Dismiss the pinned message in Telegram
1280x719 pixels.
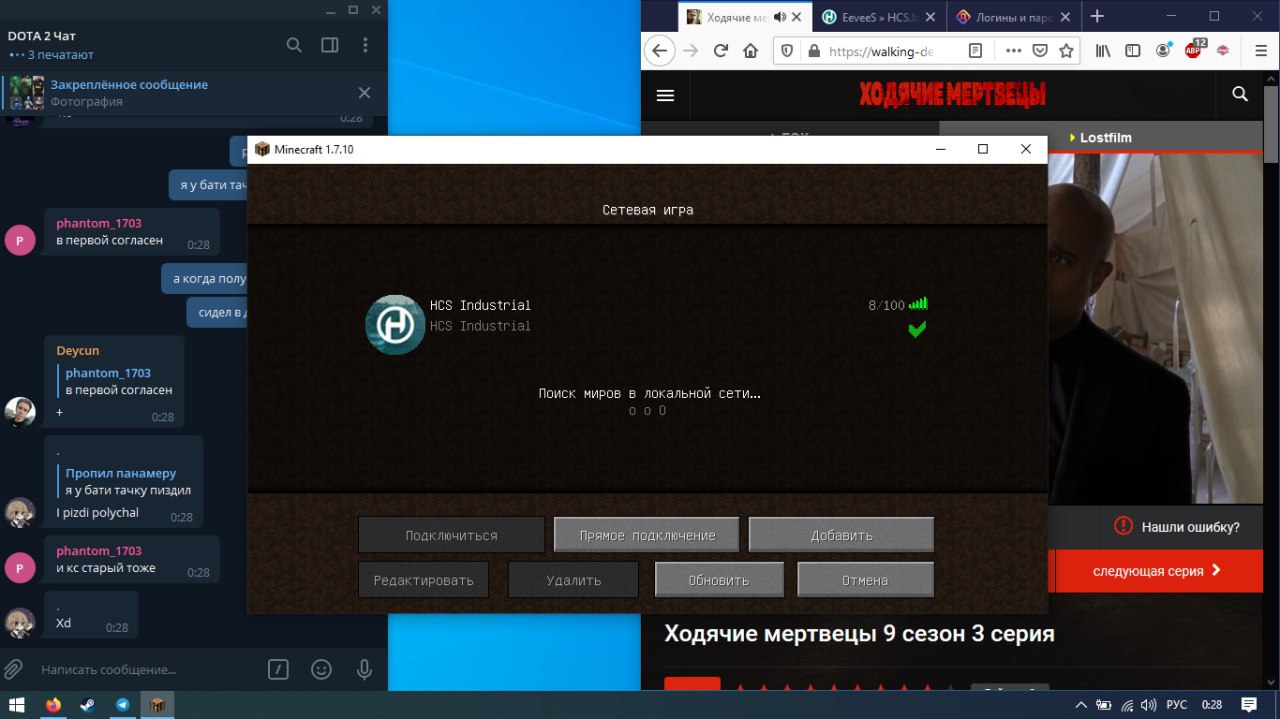tap(364, 93)
